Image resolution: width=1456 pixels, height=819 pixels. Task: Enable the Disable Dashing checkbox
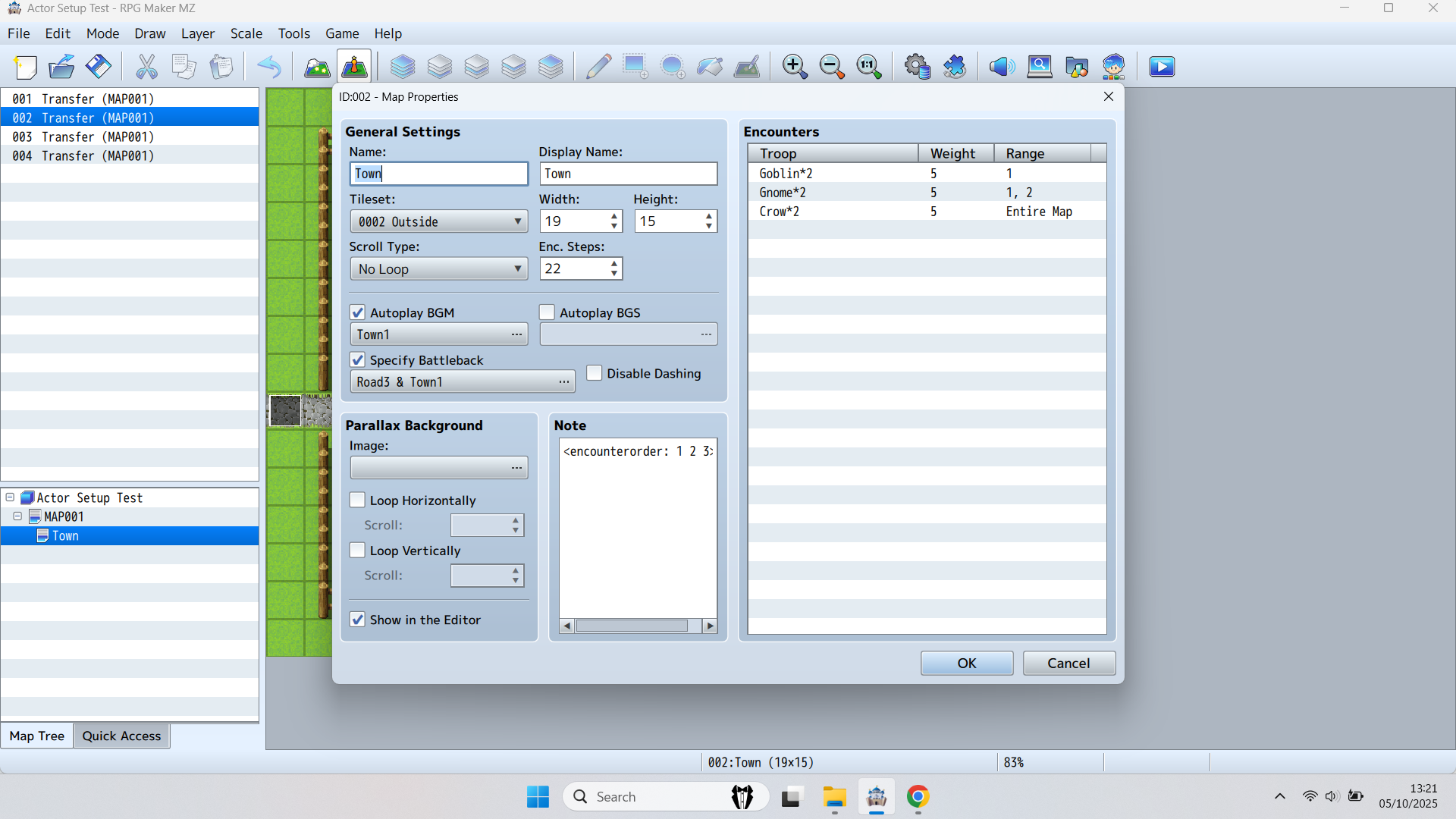point(595,373)
